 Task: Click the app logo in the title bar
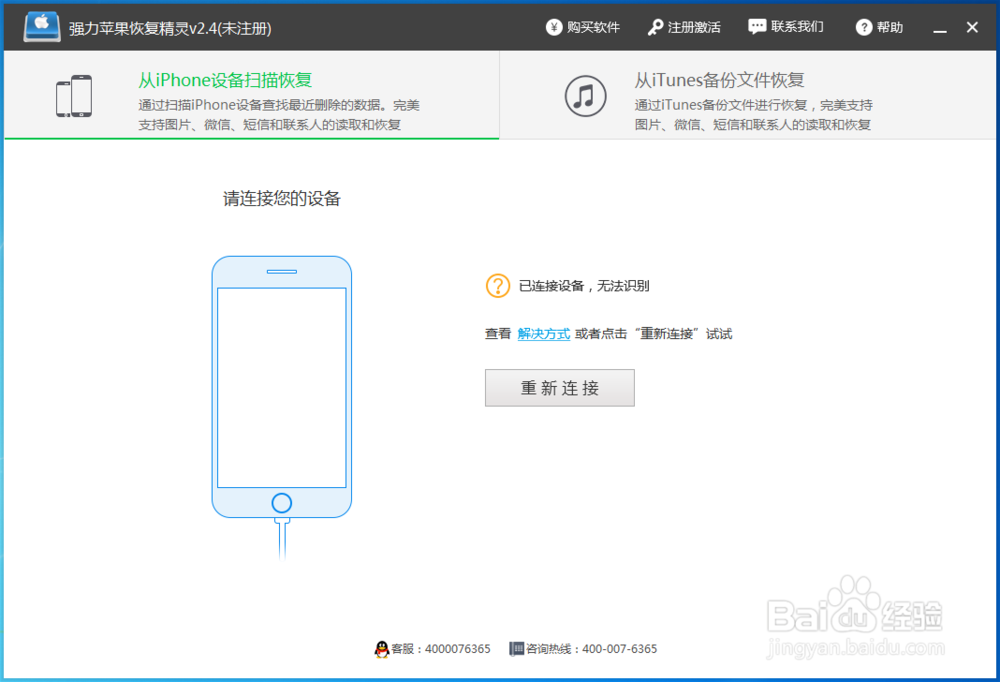point(40,26)
